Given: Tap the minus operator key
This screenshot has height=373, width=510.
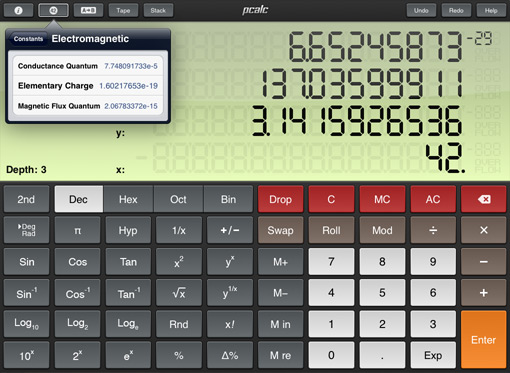Looking at the screenshot, I should click(x=484, y=262).
